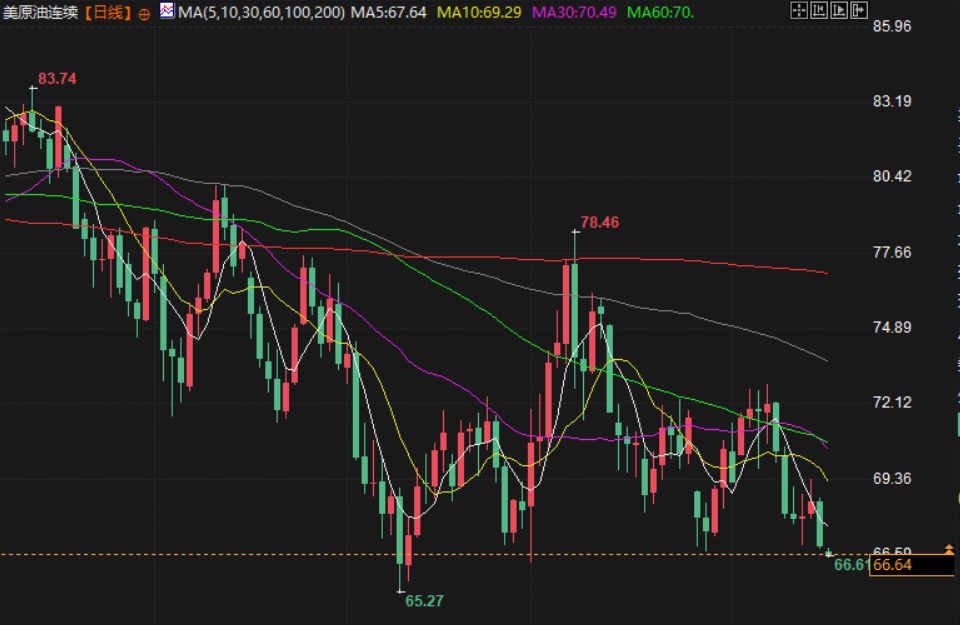
Task: Click the 美原油连续 contract title
Action: click(x=40, y=12)
